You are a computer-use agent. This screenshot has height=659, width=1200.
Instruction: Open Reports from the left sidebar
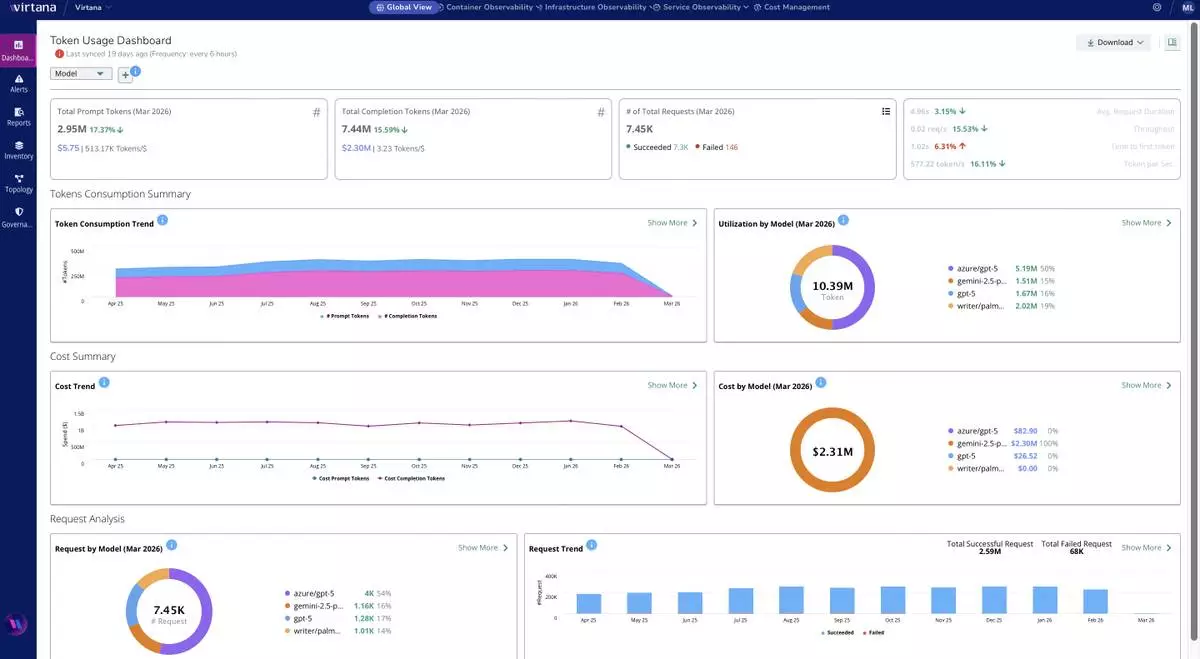click(18, 116)
